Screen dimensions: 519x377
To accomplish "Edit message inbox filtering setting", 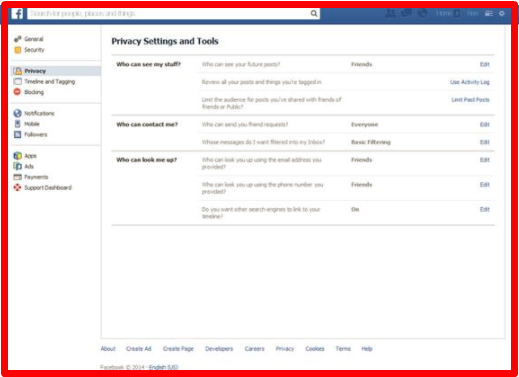I will [x=484, y=142].
